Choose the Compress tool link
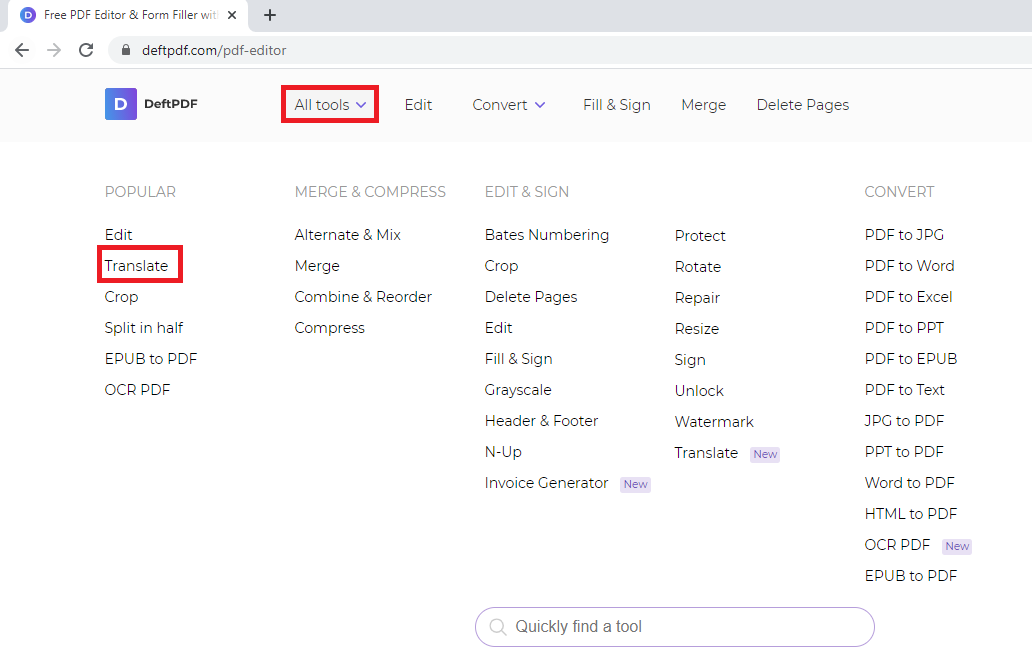The height and width of the screenshot is (672, 1032). (x=329, y=328)
